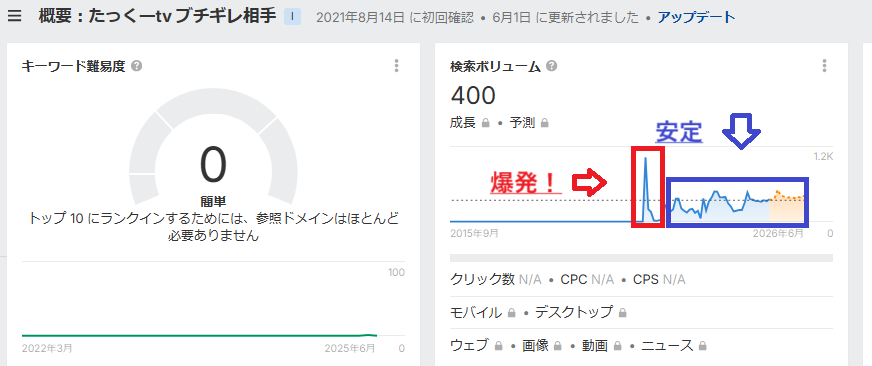Open the キーワード難易度 card options menu

click(396, 66)
